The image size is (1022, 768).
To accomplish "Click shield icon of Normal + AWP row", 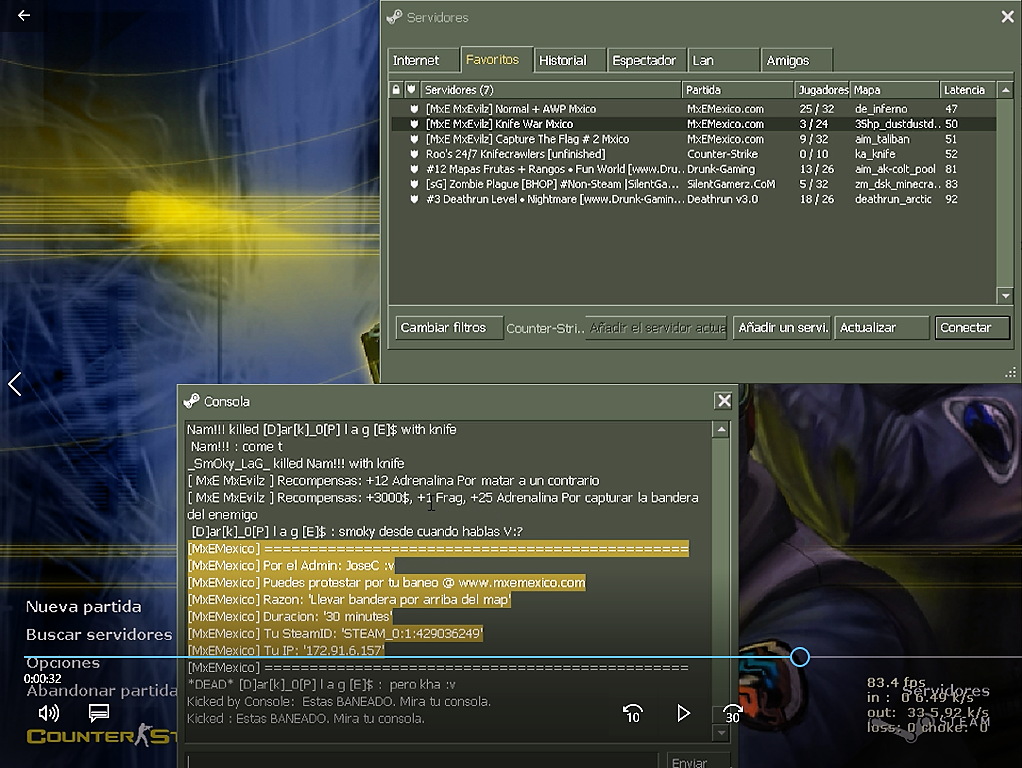I will 413,109.
